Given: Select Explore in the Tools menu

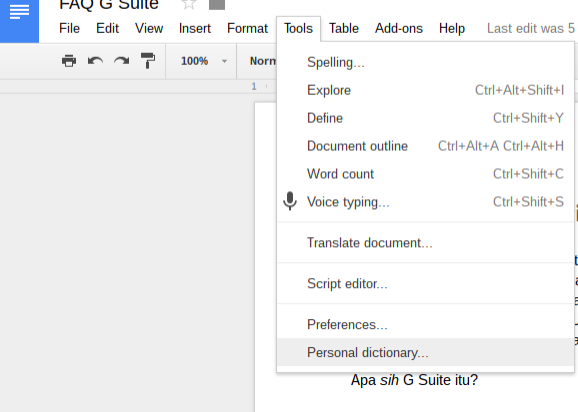Looking at the screenshot, I should pyautogui.click(x=425, y=90).
